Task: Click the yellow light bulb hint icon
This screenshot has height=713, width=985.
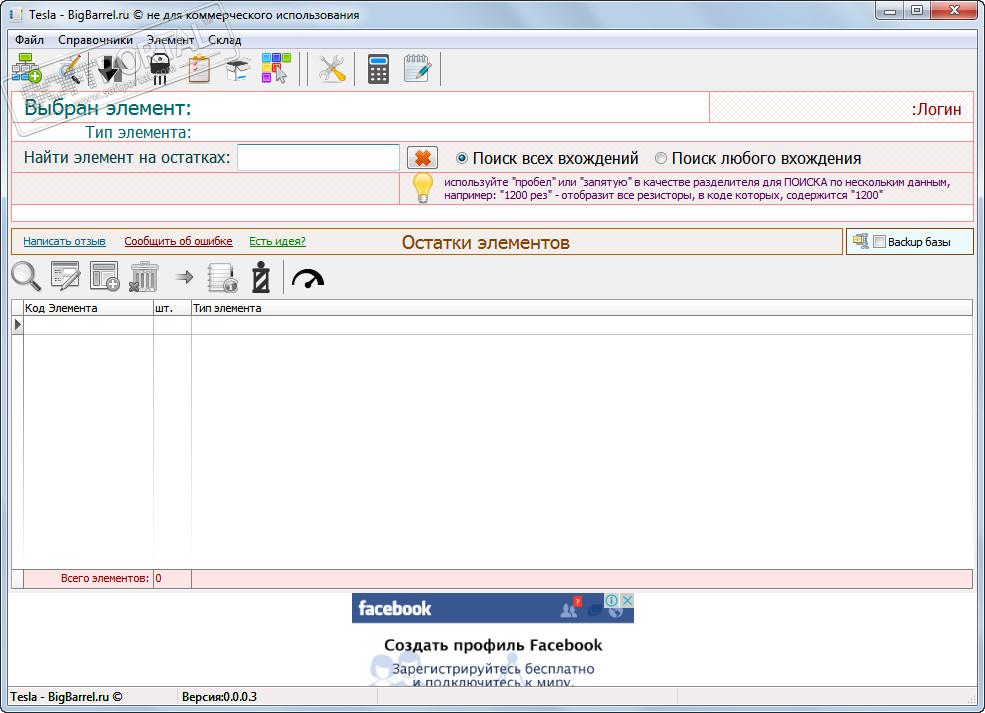Action: pos(422,187)
